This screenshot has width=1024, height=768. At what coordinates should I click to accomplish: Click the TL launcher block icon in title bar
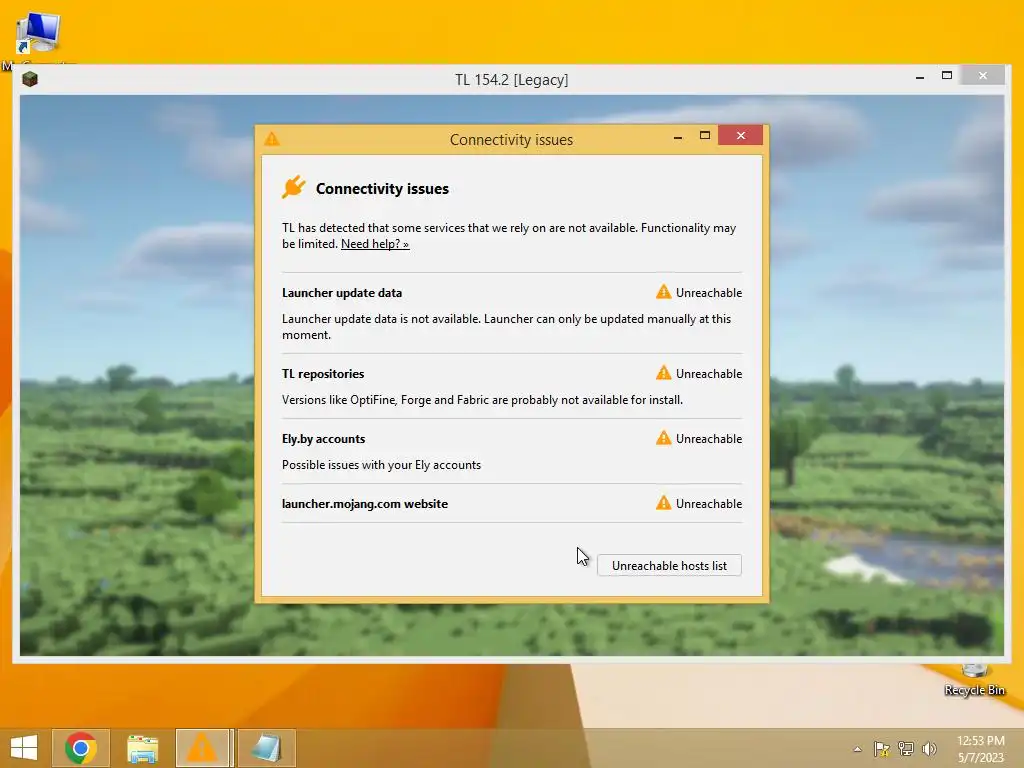tap(30, 79)
